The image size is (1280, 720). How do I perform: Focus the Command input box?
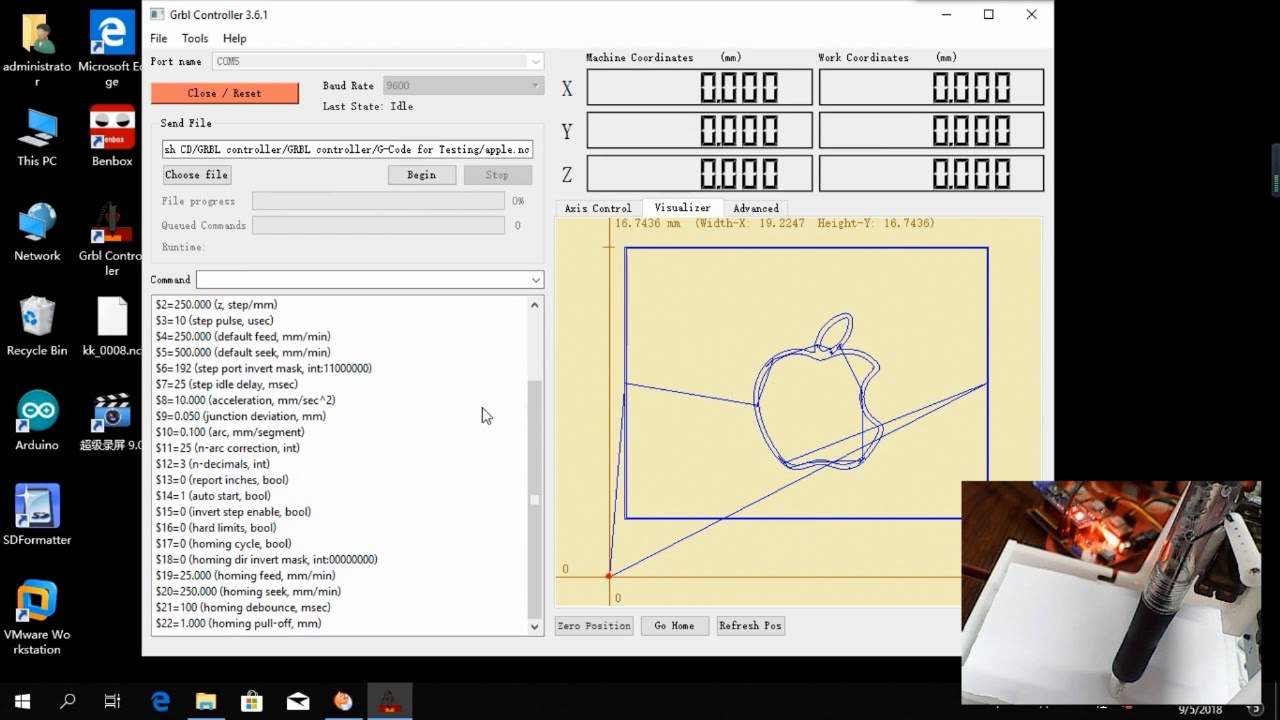[362, 280]
